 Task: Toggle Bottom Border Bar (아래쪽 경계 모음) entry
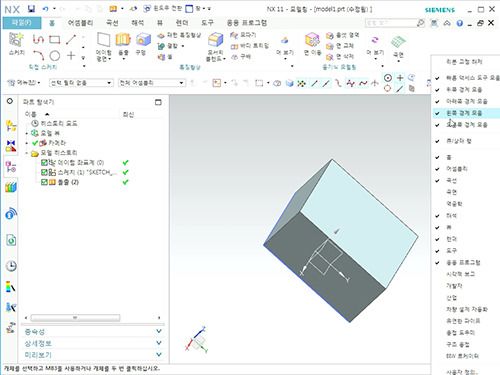tap(467, 101)
